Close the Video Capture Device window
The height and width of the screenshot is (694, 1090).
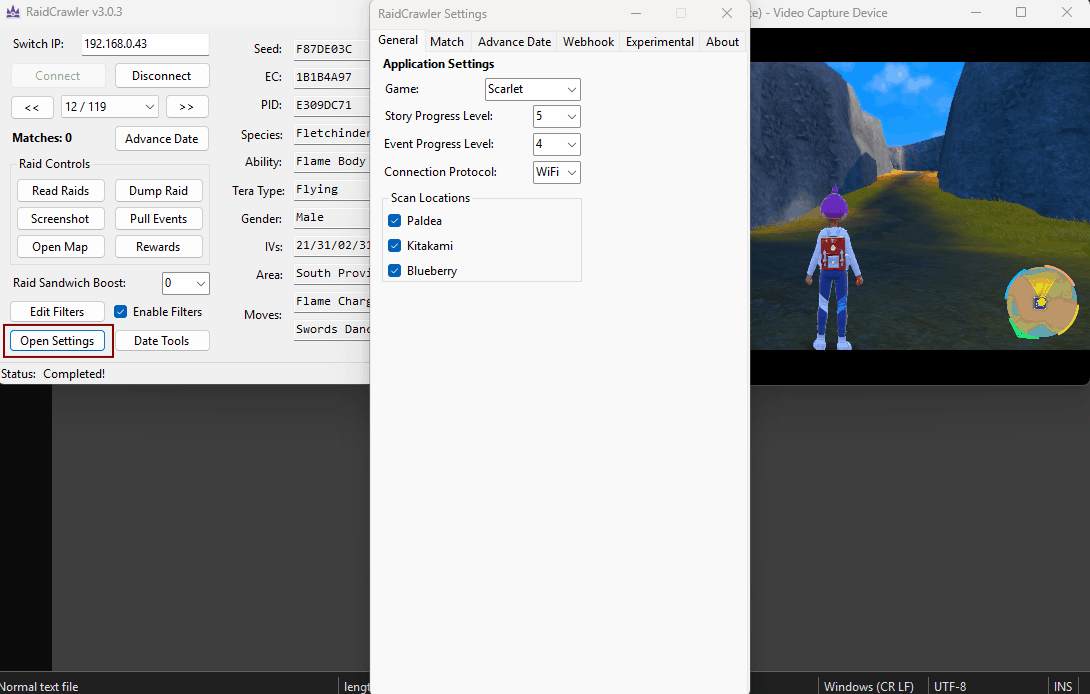[x=1067, y=13]
